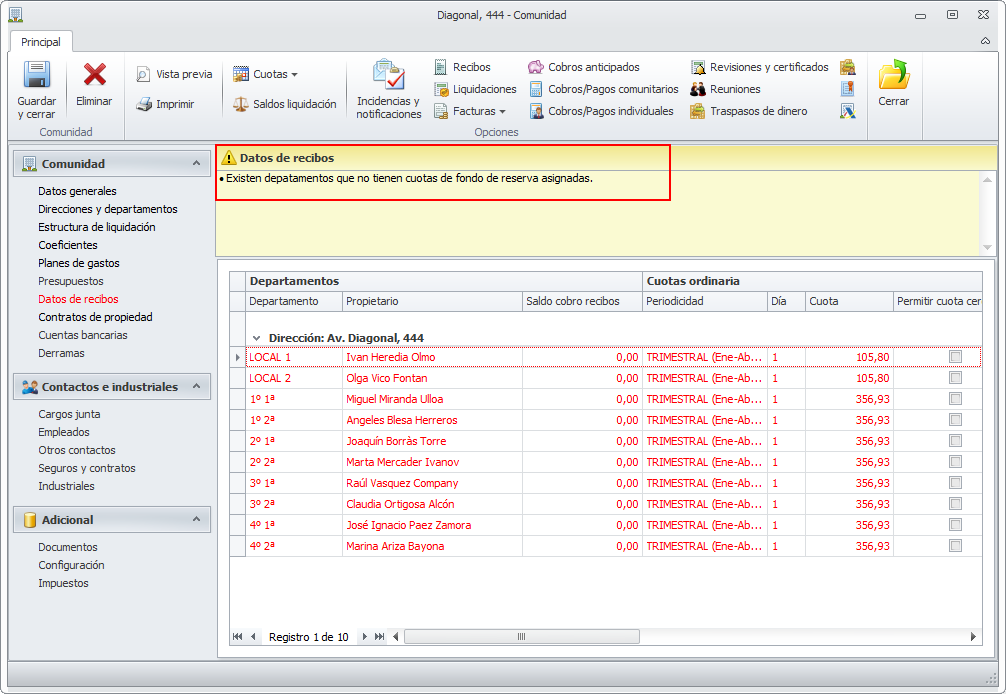Open Seguros y contratos link
This screenshot has width=1006, height=694.
[87, 468]
